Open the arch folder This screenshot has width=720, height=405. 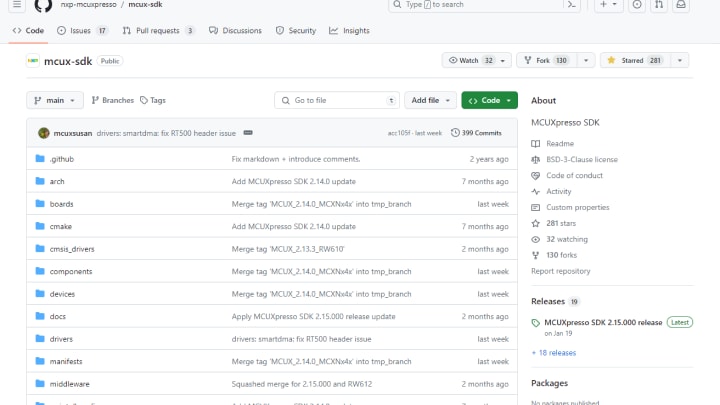[x=57, y=181]
